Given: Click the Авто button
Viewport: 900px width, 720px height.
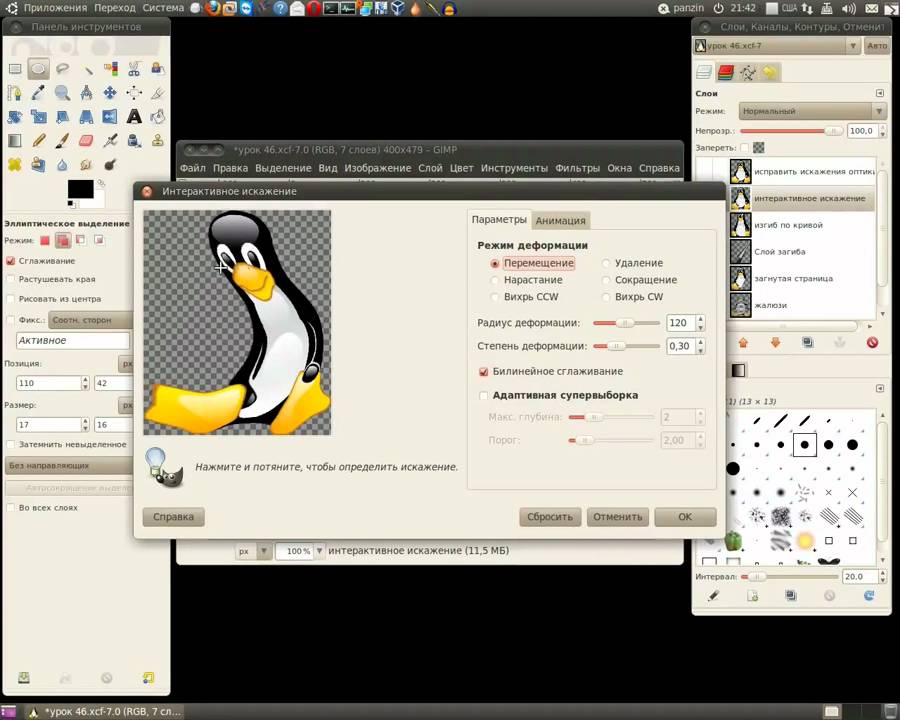Looking at the screenshot, I should (x=877, y=45).
